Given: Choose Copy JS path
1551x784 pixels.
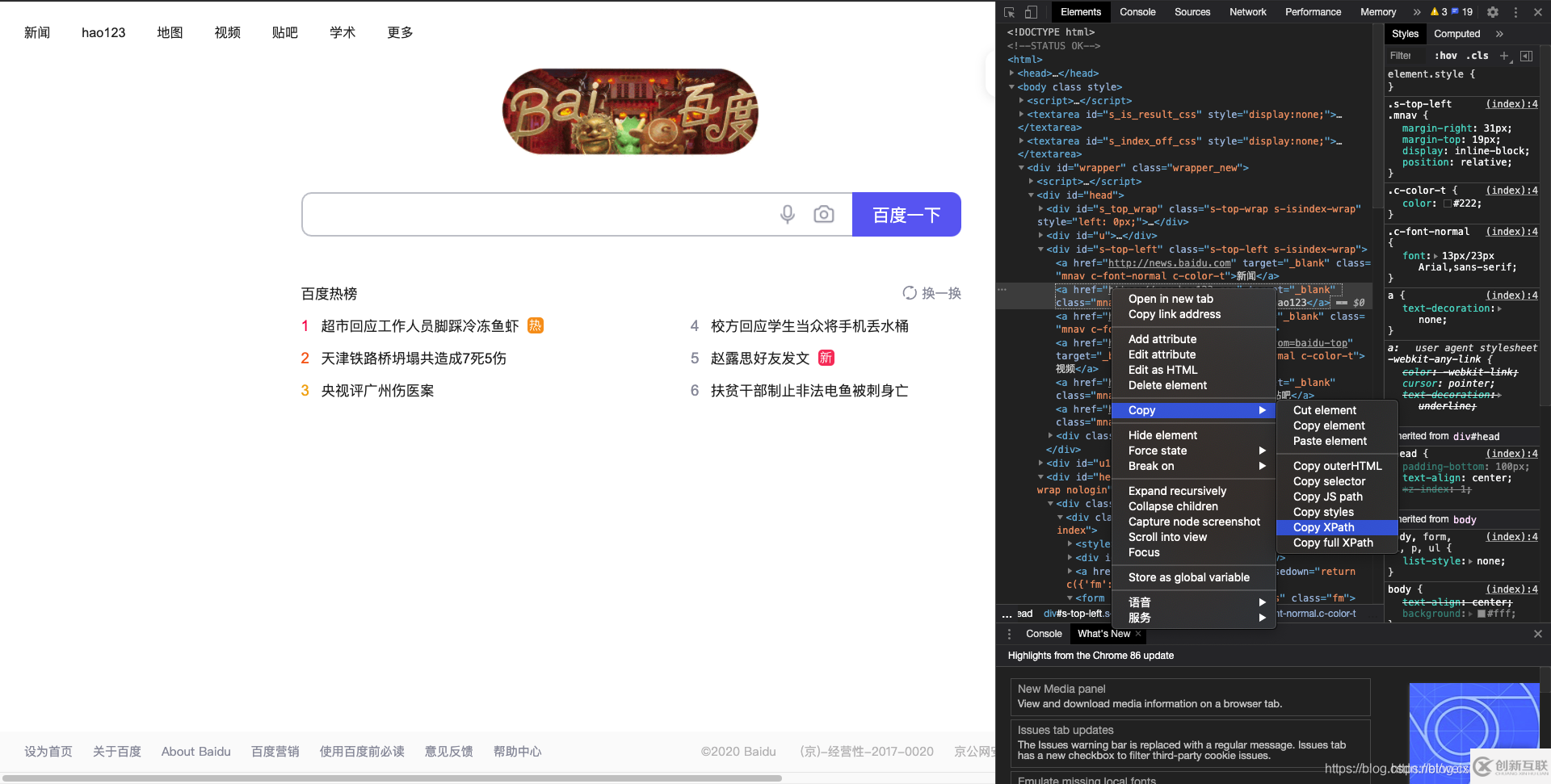Looking at the screenshot, I should point(1337,497).
